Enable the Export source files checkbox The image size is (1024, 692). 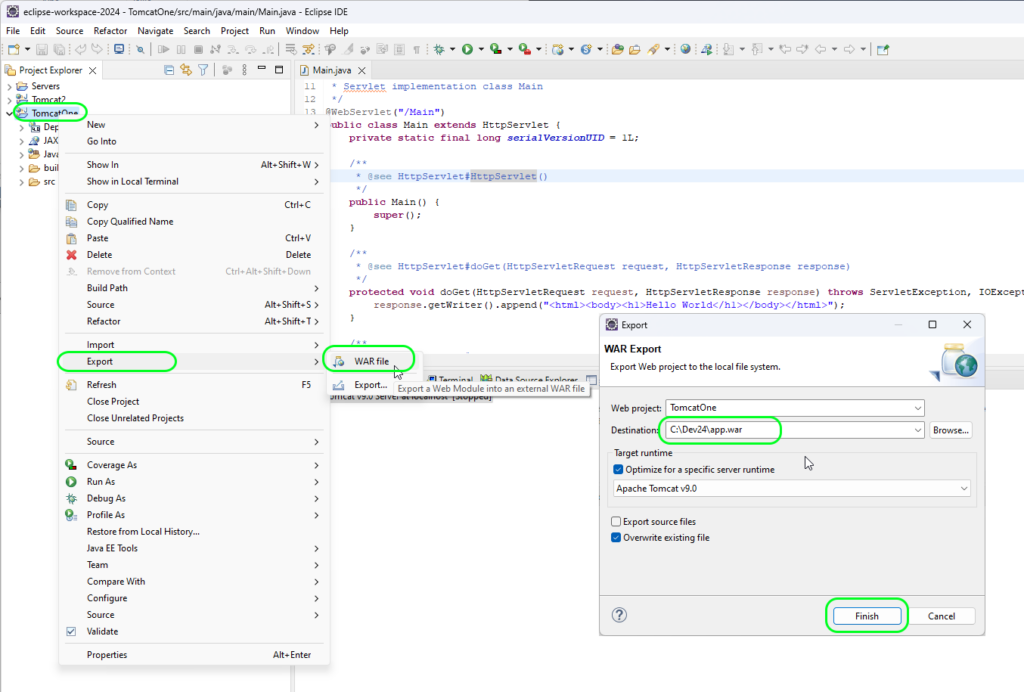[616, 522]
